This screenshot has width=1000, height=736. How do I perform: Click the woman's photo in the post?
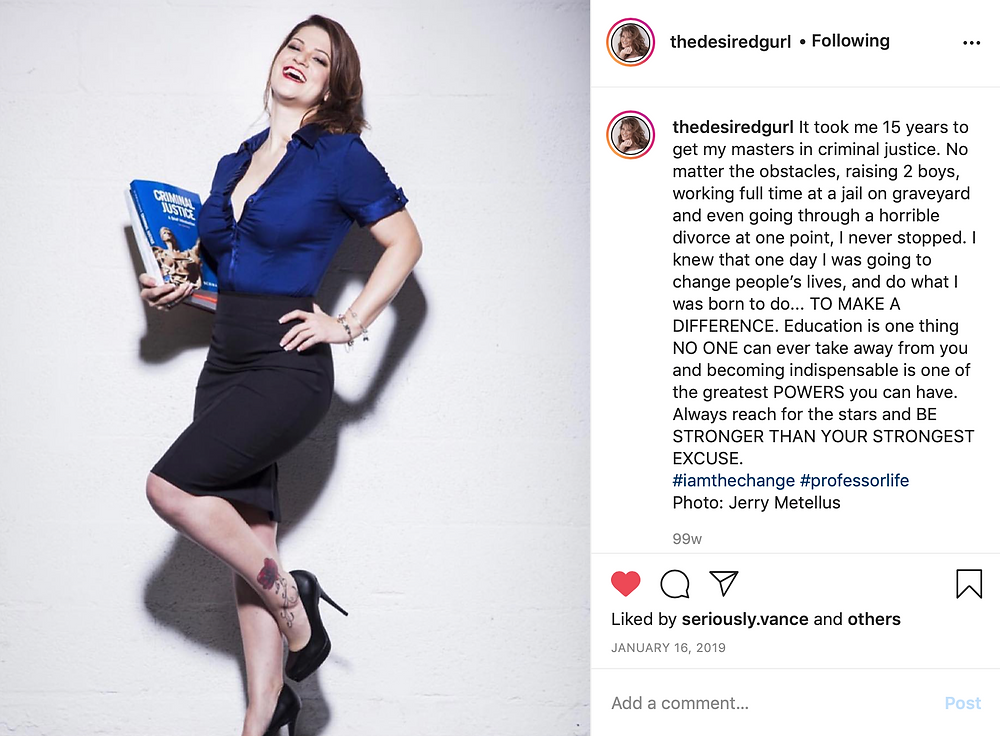(x=295, y=368)
